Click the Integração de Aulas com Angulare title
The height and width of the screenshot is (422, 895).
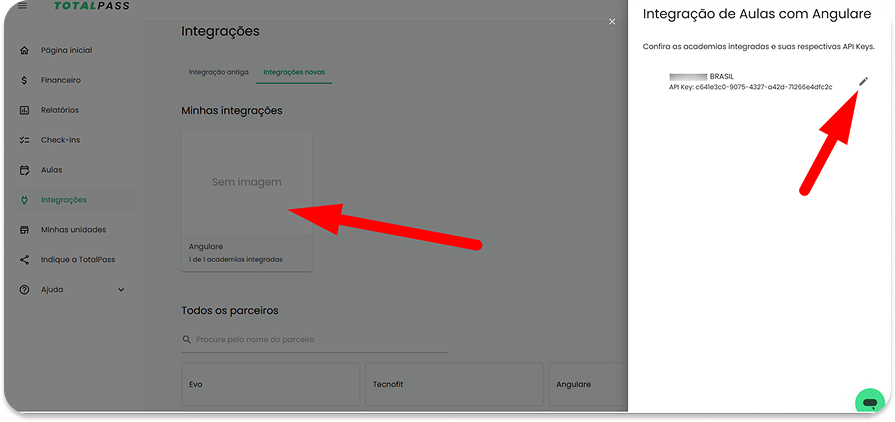pos(757,14)
